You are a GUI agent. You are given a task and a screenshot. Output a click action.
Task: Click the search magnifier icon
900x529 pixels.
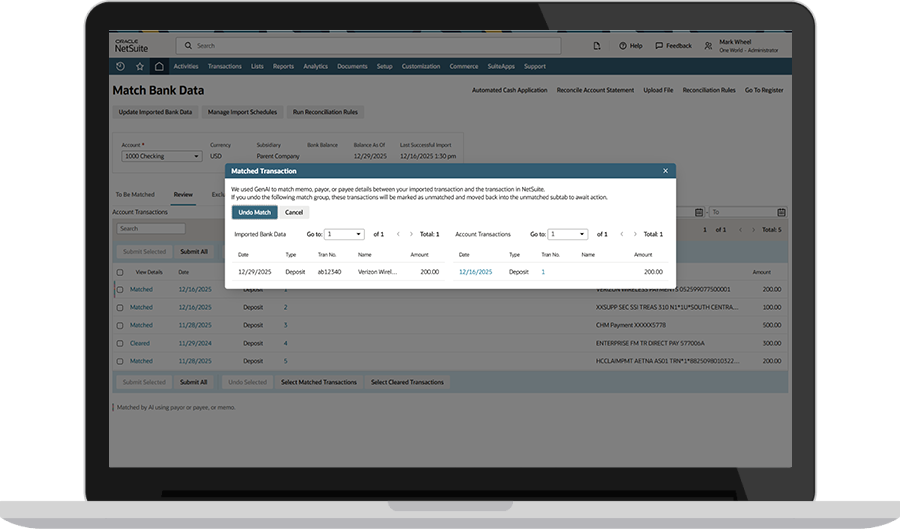[188, 46]
